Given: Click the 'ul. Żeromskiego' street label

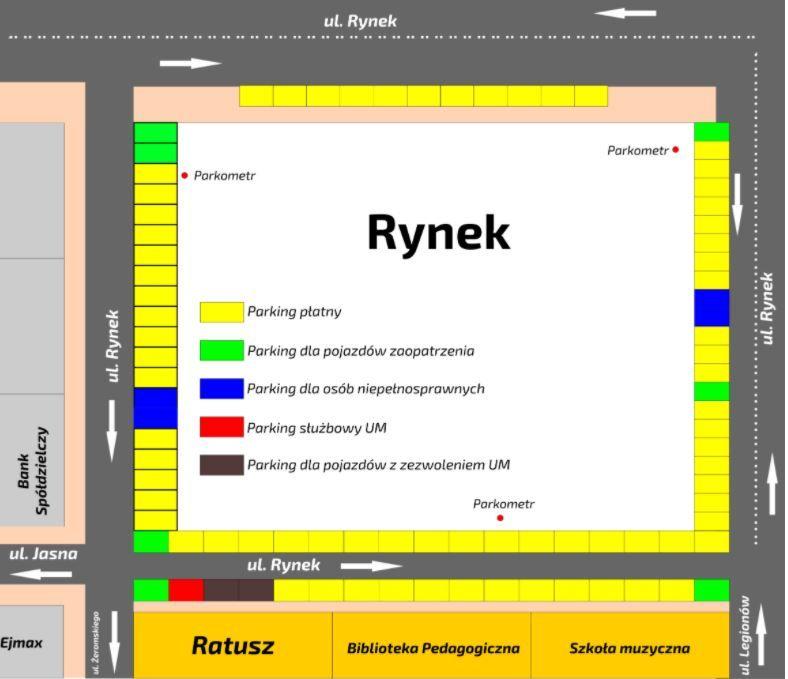Looking at the screenshot, I should (x=95, y=643).
